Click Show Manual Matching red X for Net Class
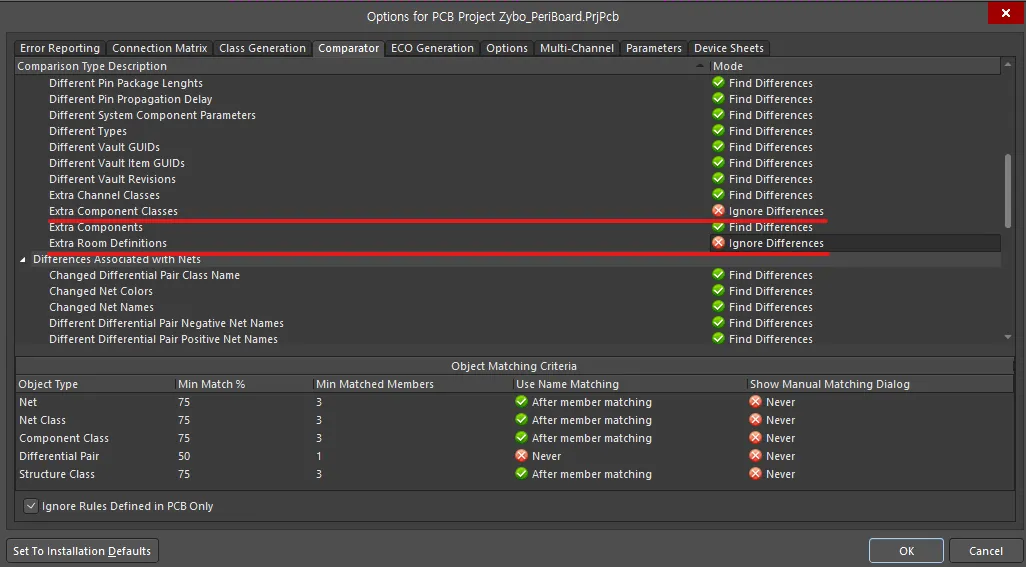The width and height of the screenshot is (1026, 567). coord(755,419)
